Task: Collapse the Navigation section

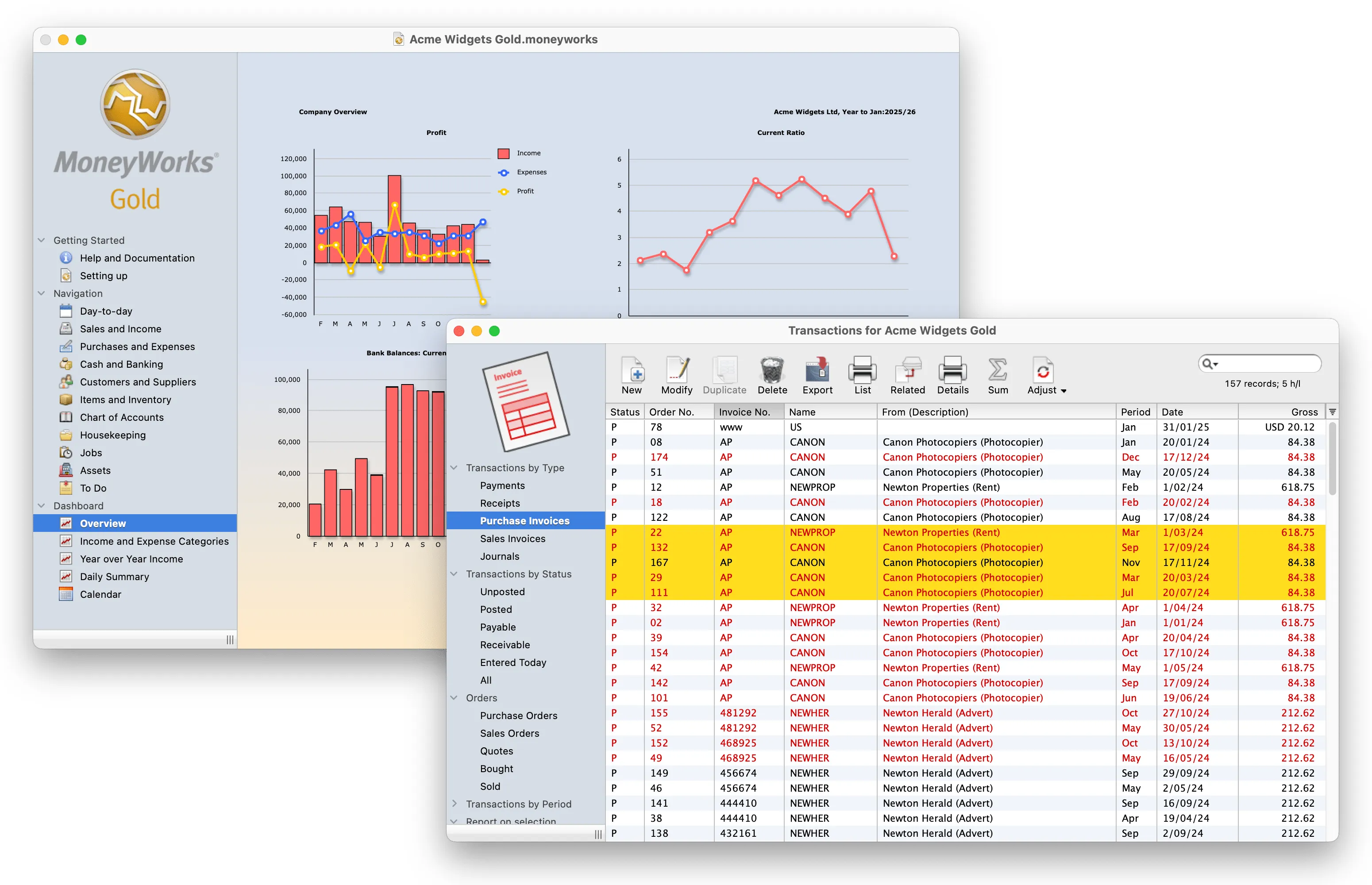Action: 42,293
